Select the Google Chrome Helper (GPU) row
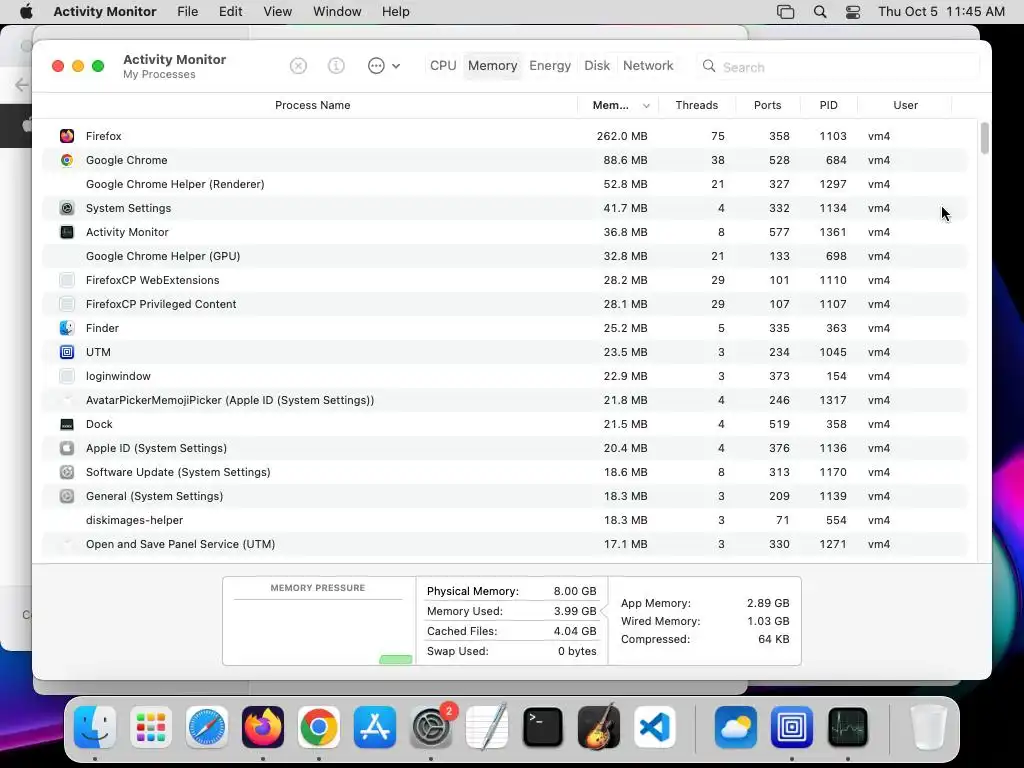The height and width of the screenshot is (768, 1024). click(x=504, y=256)
